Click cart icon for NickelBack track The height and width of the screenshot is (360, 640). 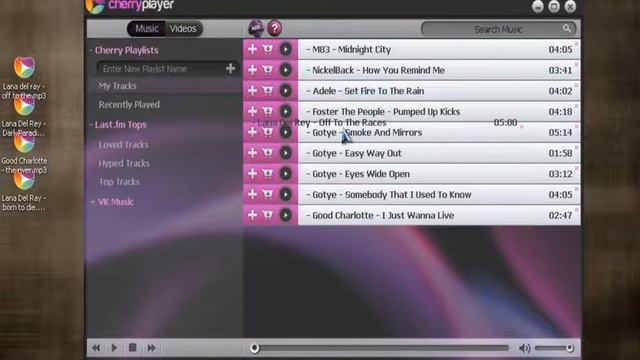pos(268,70)
